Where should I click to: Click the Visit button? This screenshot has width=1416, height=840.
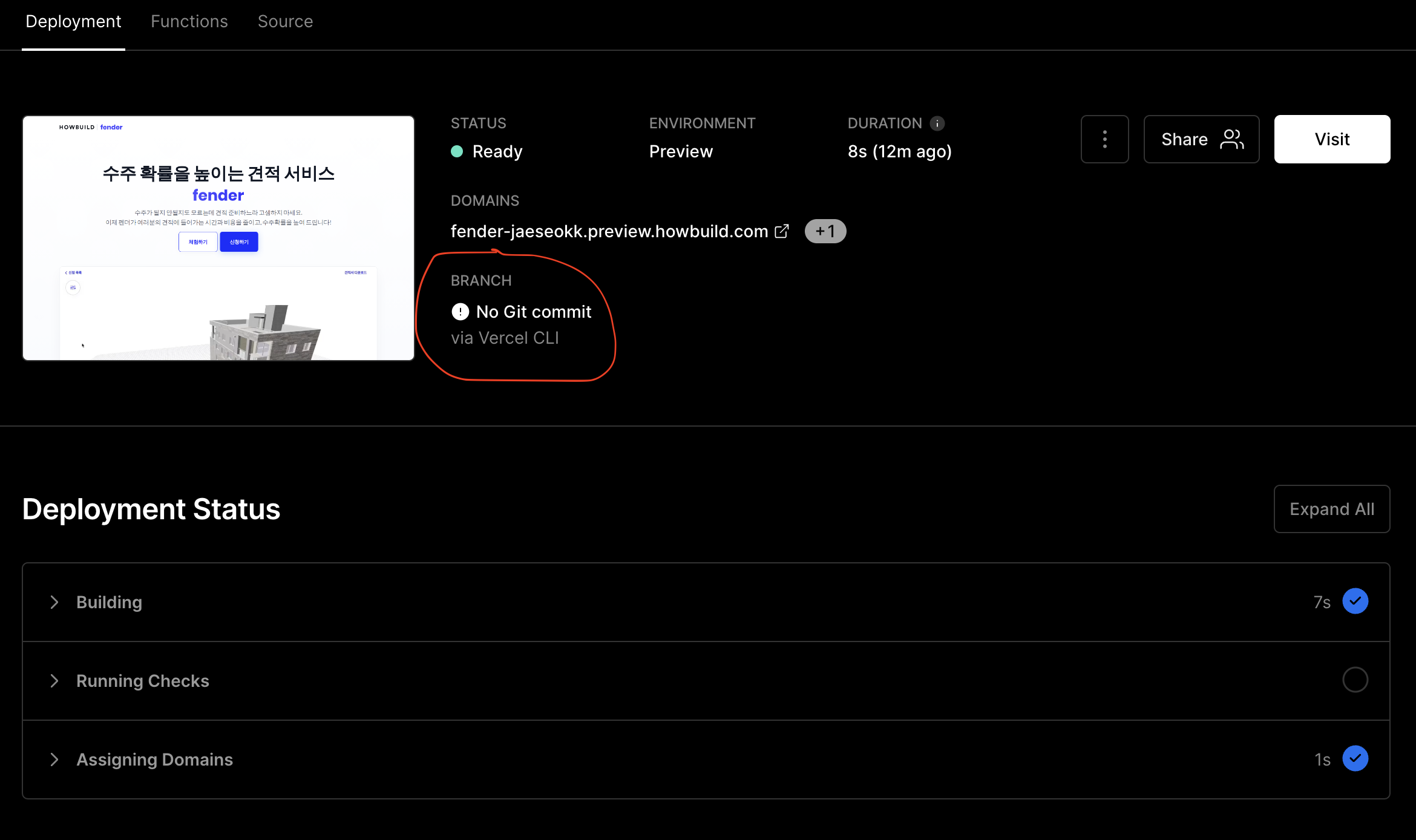[x=1332, y=139]
